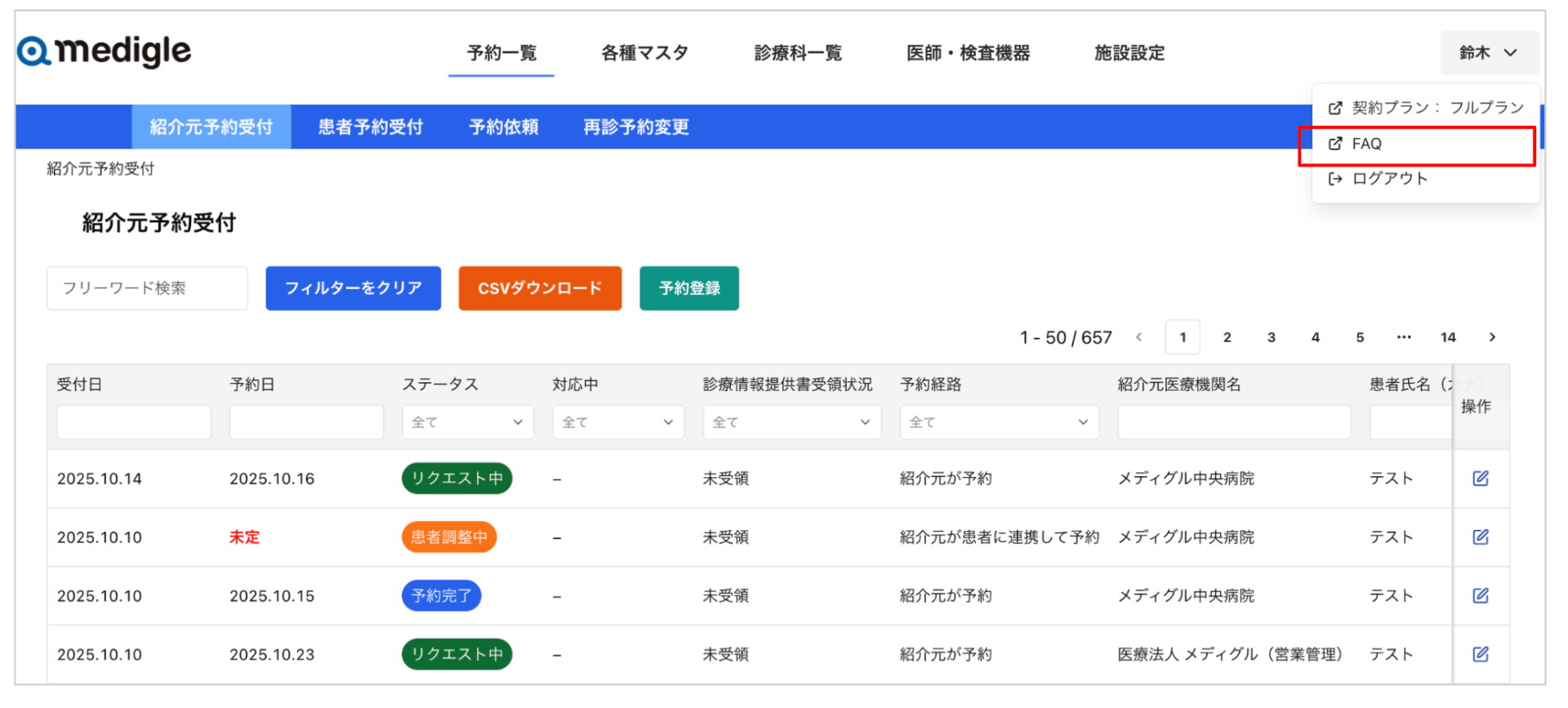Open the 対応中 filter dropdown
This screenshot has height=708, width=1568.
click(617, 422)
